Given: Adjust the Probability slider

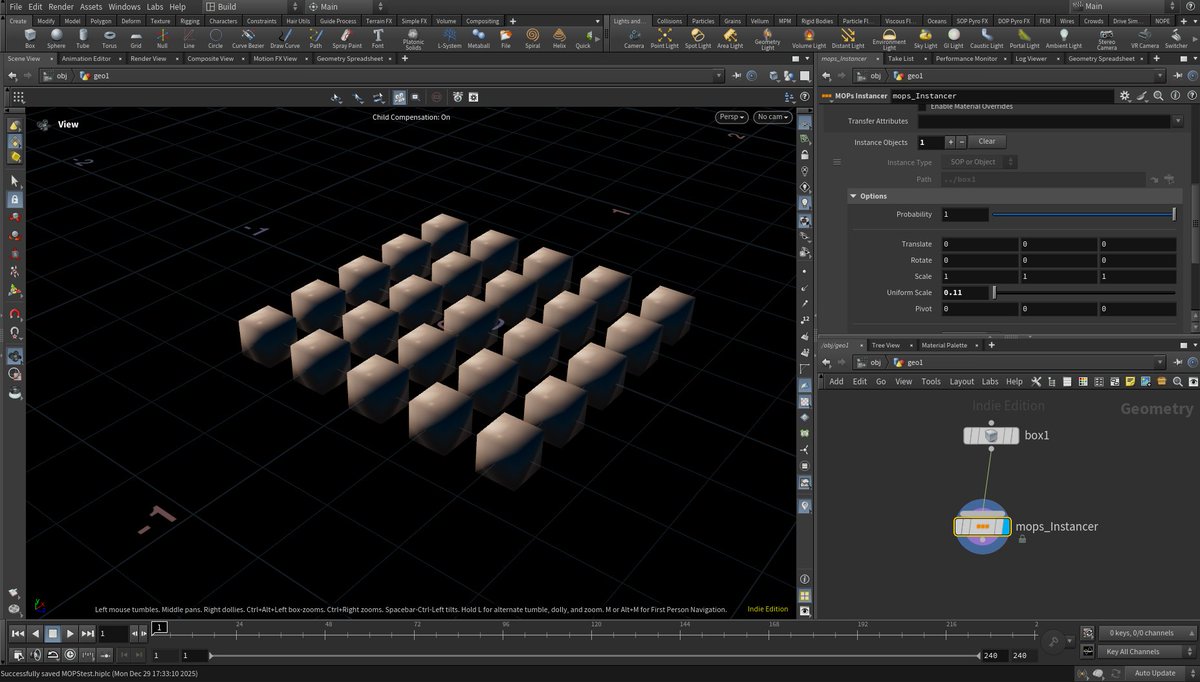Looking at the screenshot, I should click(1084, 215).
